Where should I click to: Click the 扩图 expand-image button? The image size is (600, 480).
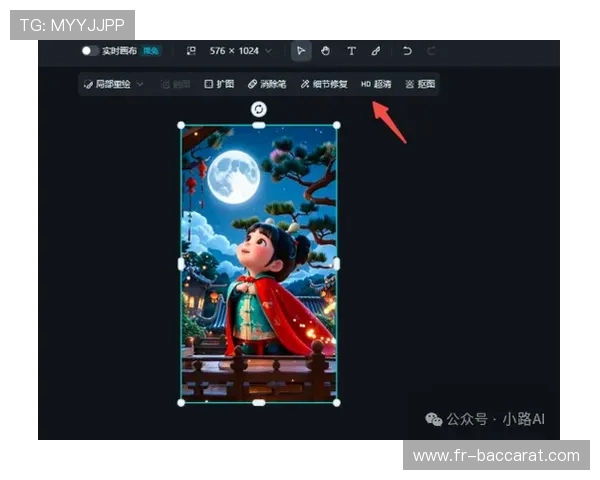pos(219,84)
